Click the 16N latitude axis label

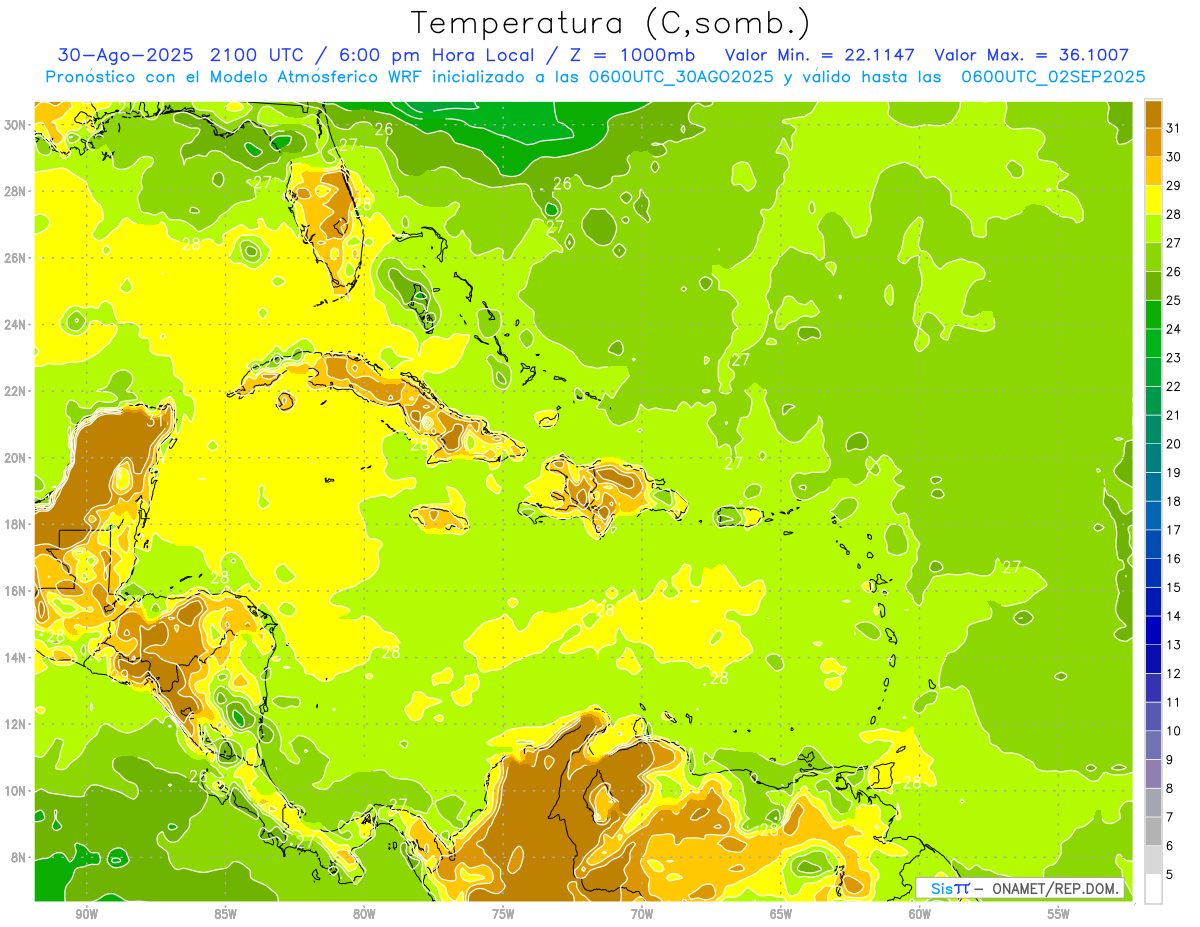tap(15, 591)
